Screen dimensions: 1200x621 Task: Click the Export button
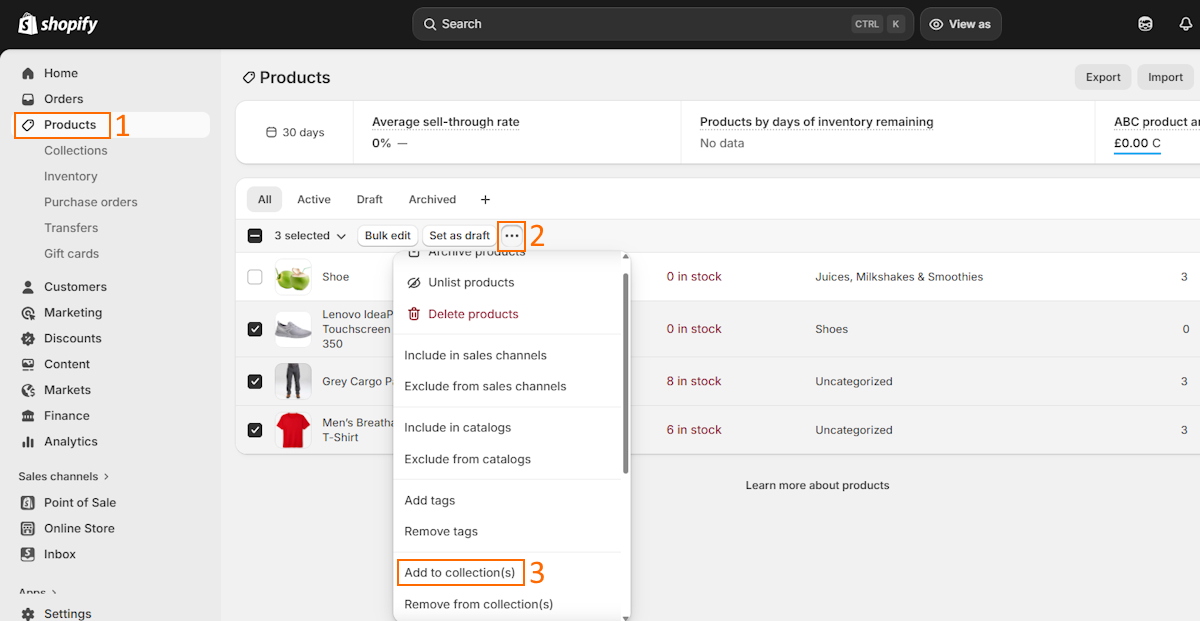(1102, 77)
